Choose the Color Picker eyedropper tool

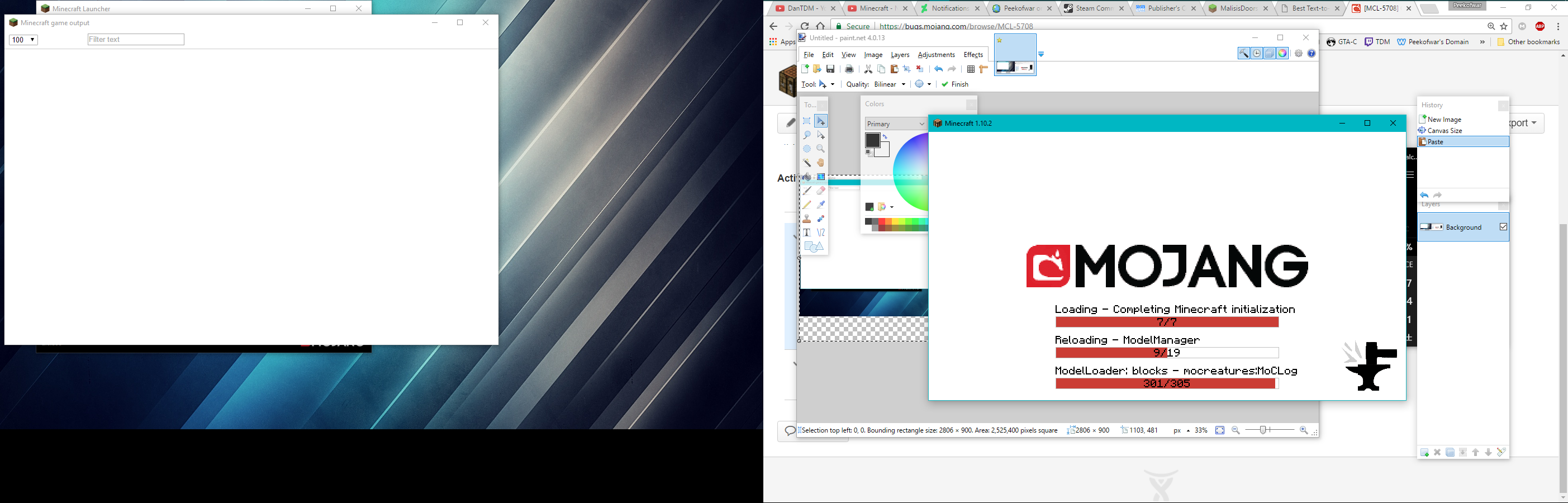click(x=820, y=205)
